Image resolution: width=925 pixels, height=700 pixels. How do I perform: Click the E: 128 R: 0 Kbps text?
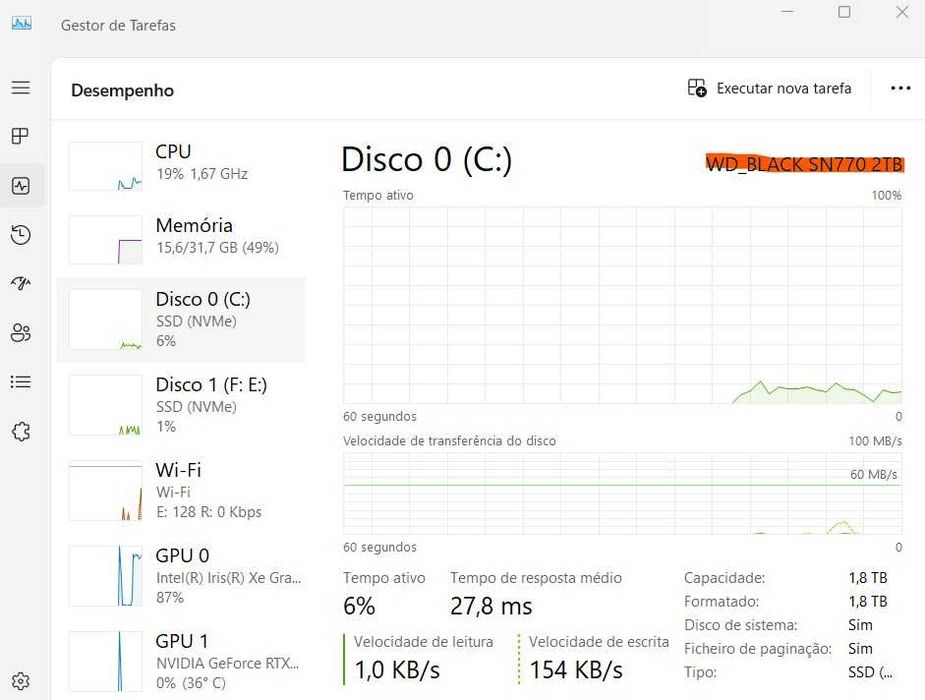pyautogui.click(x=209, y=512)
